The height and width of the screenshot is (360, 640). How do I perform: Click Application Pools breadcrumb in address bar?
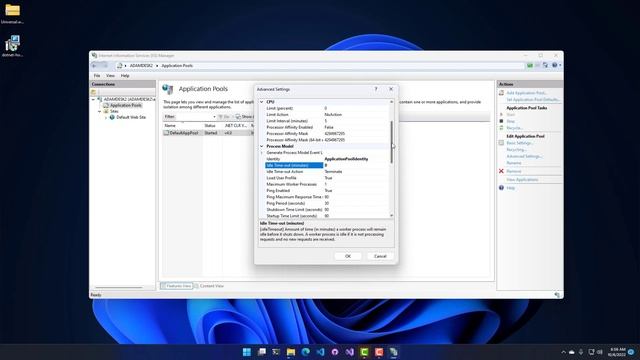pos(177,66)
